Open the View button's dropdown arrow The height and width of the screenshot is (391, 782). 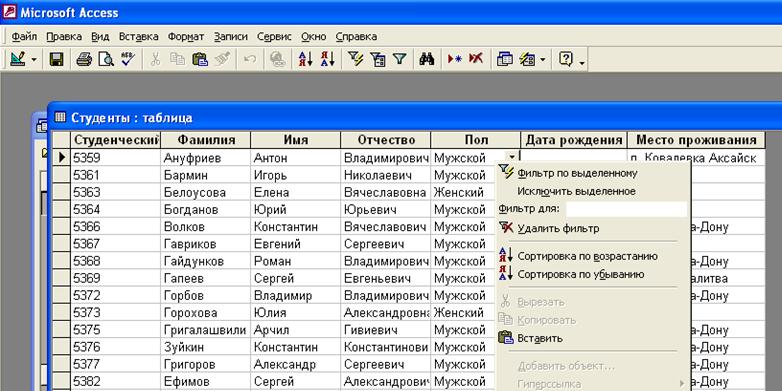(34, 60)
